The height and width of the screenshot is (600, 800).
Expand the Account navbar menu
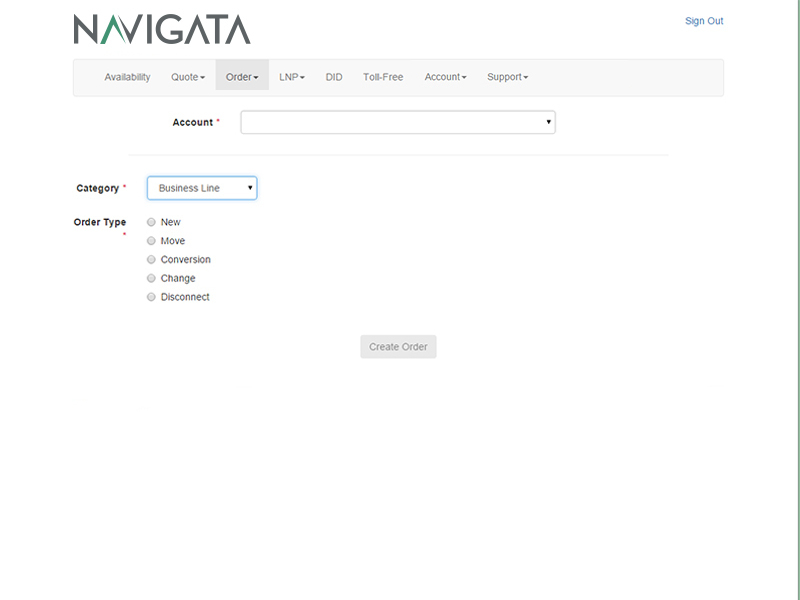point(445,77)
